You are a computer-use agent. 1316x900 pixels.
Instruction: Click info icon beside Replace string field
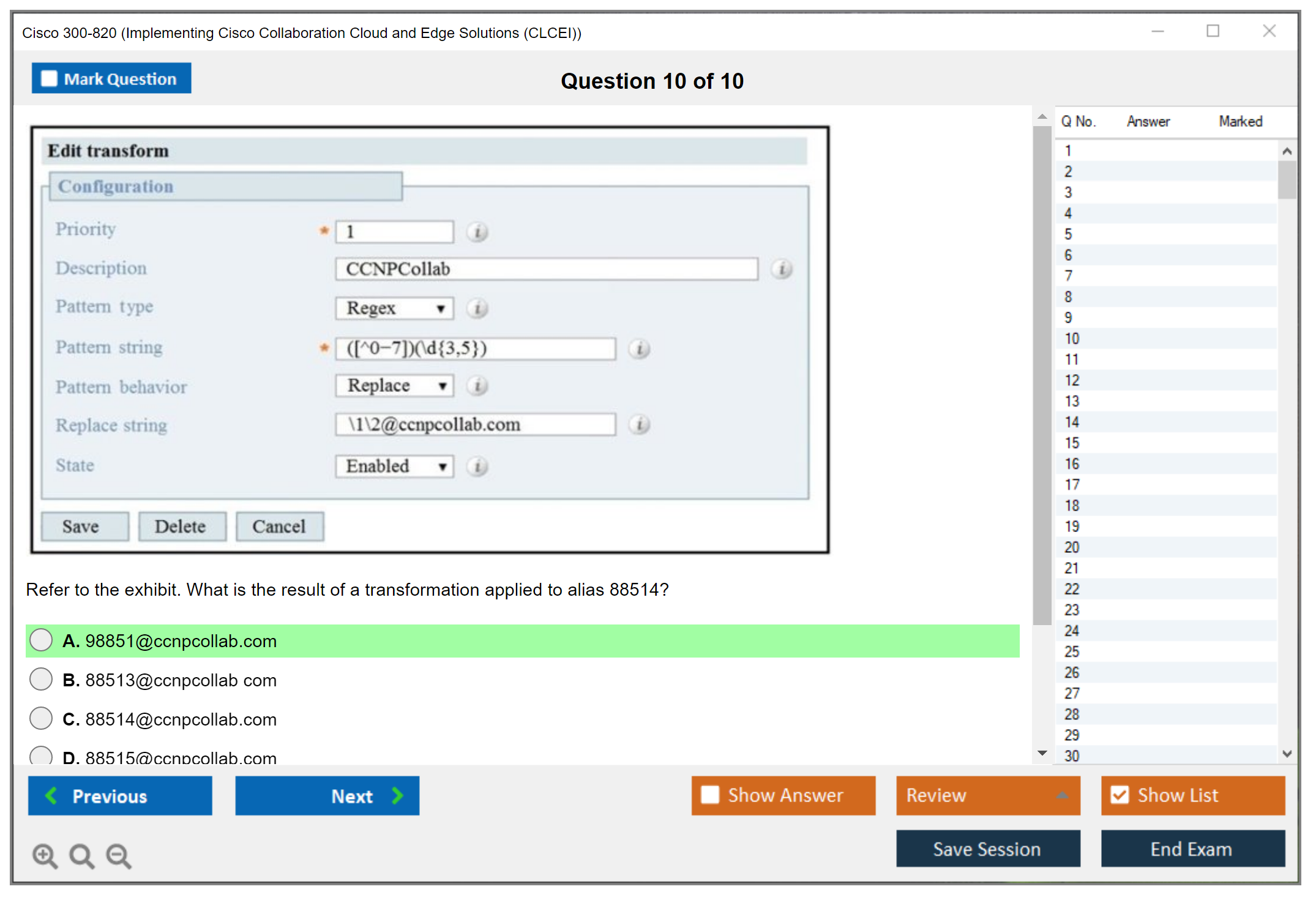tap(639, 424)
